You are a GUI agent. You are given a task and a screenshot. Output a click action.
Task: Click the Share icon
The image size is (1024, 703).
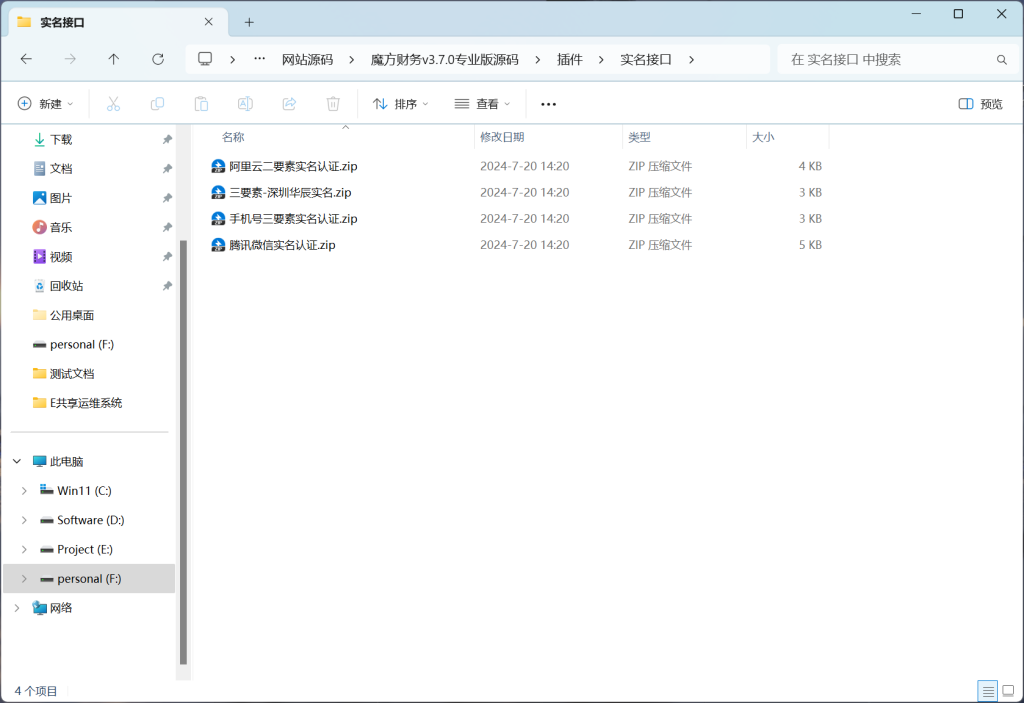pos(289,103)
